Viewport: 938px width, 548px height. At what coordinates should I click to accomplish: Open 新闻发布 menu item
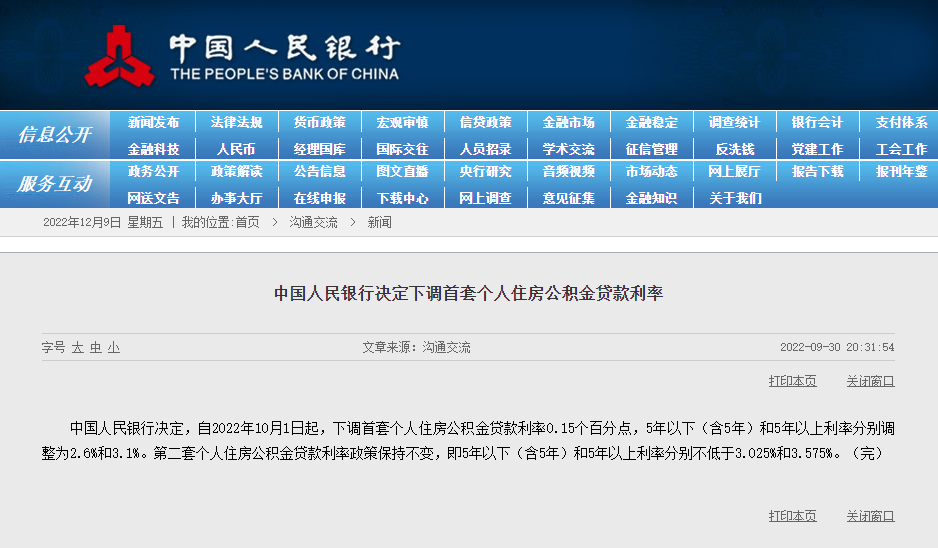click(x=153, y=122)
